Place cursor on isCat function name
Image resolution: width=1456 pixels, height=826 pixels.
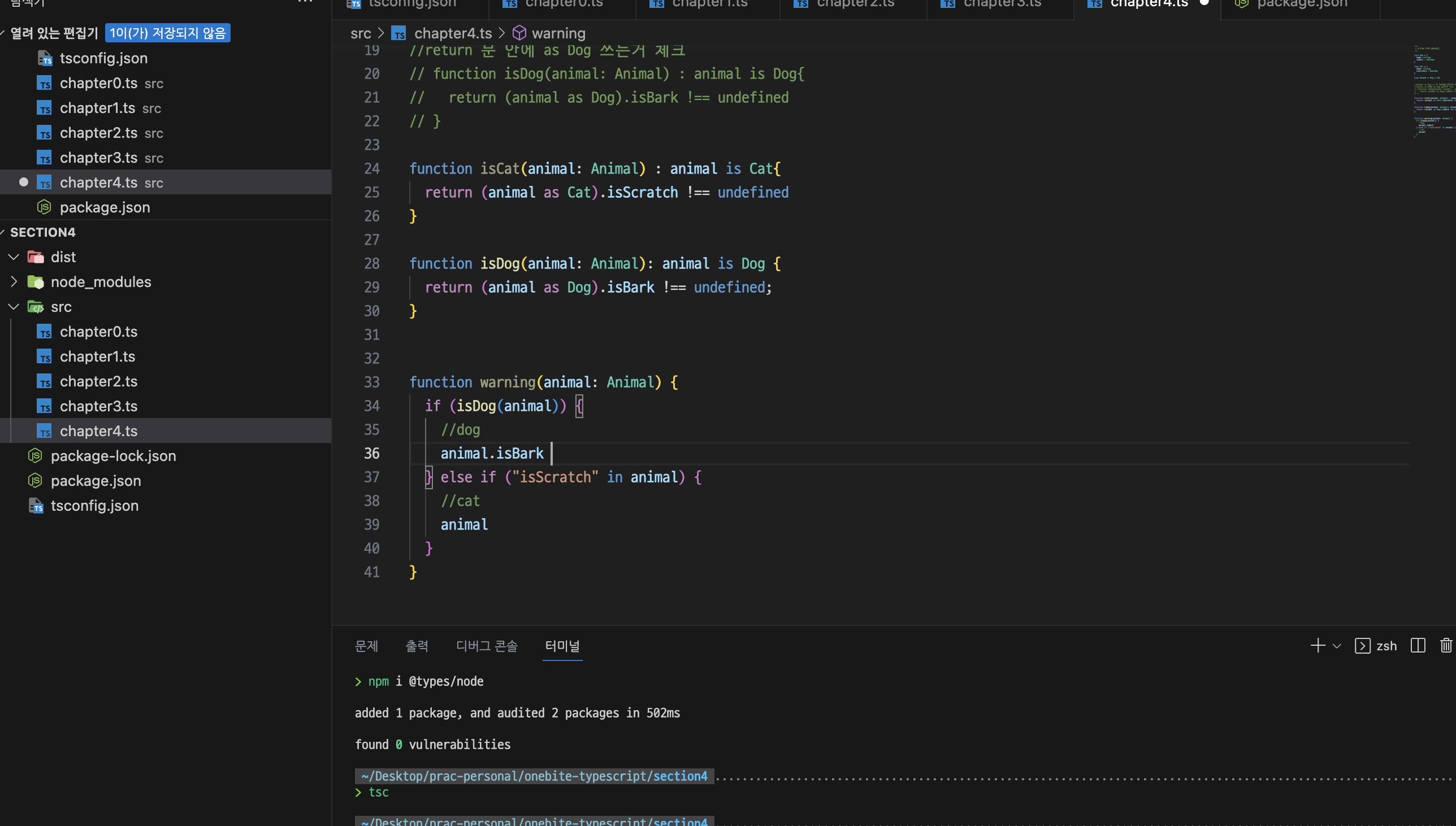(500, 168)
